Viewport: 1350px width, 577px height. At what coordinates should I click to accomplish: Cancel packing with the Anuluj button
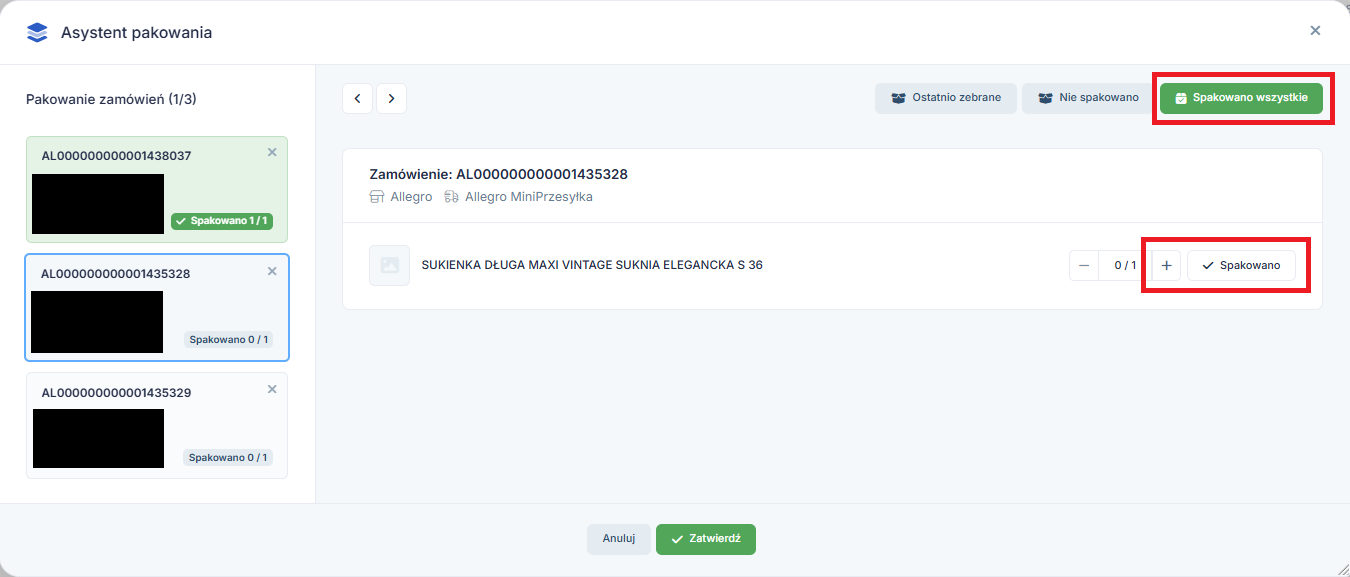click(618, 538)
